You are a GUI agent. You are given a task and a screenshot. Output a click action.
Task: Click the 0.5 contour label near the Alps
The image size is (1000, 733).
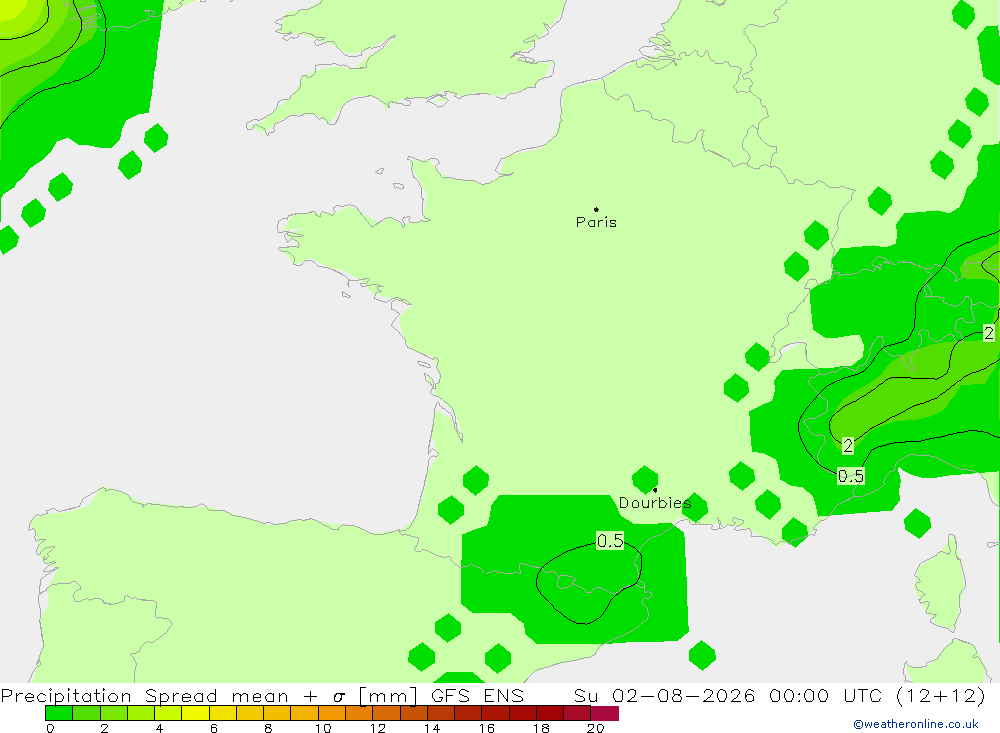click(x=851, y=476)
